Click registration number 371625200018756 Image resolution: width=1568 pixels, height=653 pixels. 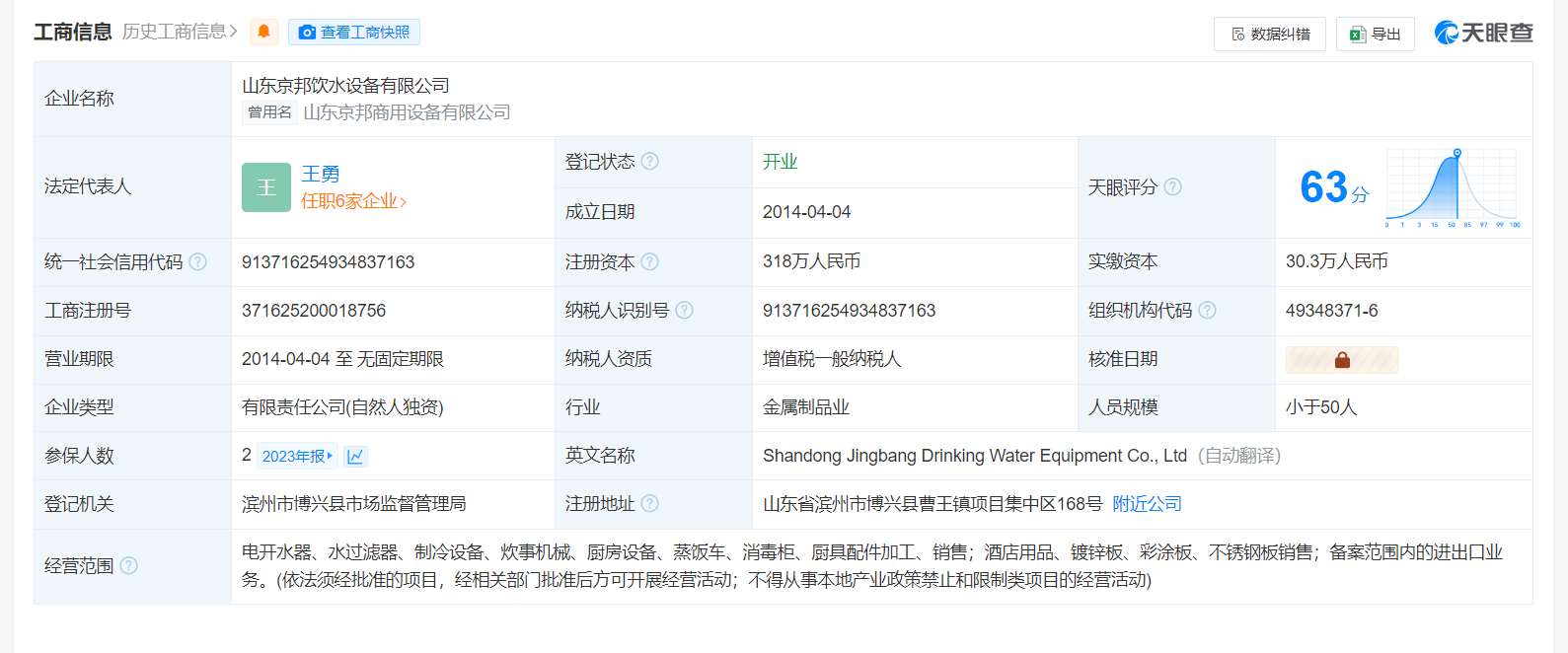(314, 311)
